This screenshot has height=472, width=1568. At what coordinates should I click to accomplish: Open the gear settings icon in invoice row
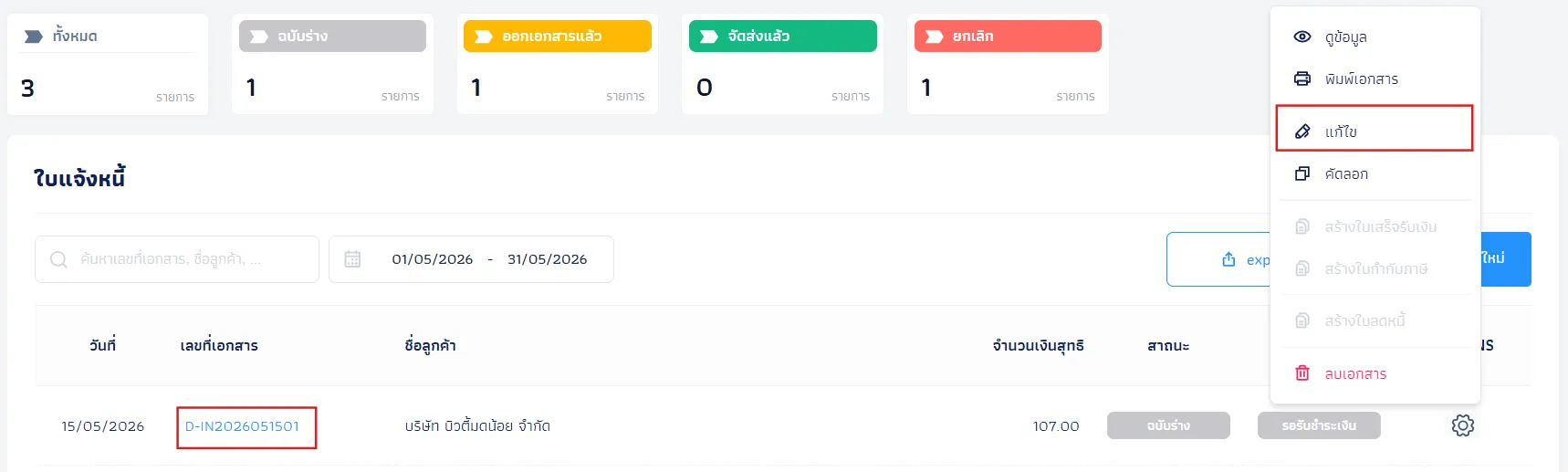coord(1463,425)
